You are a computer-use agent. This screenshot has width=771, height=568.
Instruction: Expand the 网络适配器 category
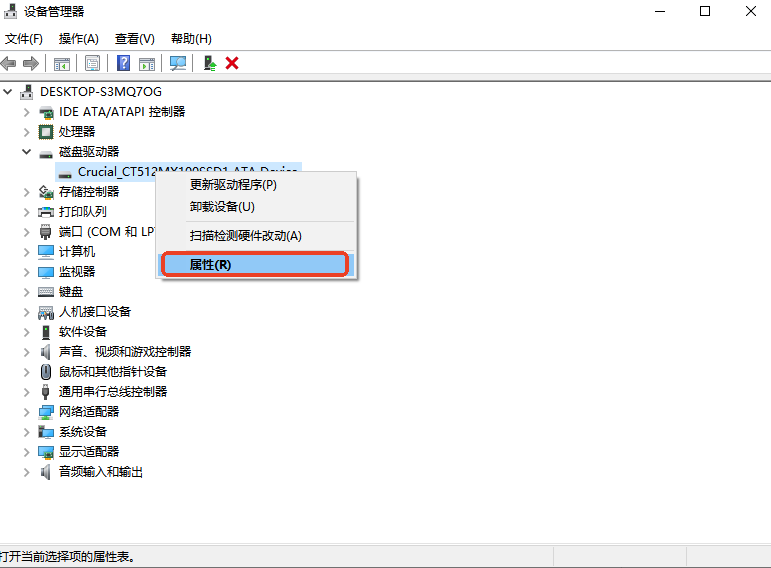[x=27, y=412]
